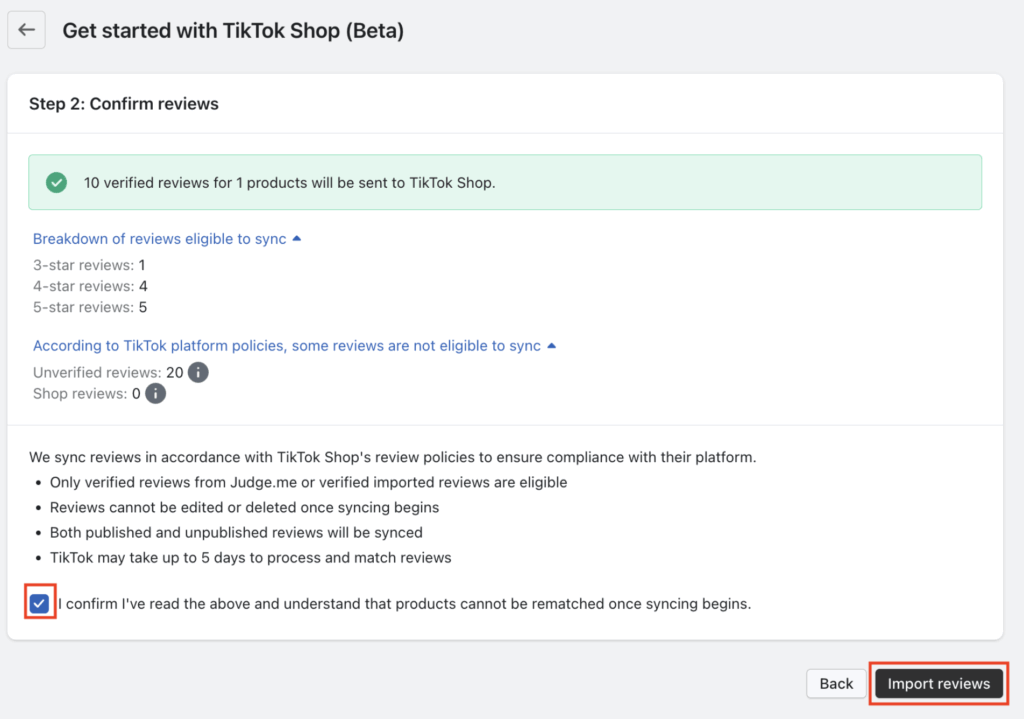Select the '4-star reviews: 4' line
1024x719 pixels.
(90, 286)
